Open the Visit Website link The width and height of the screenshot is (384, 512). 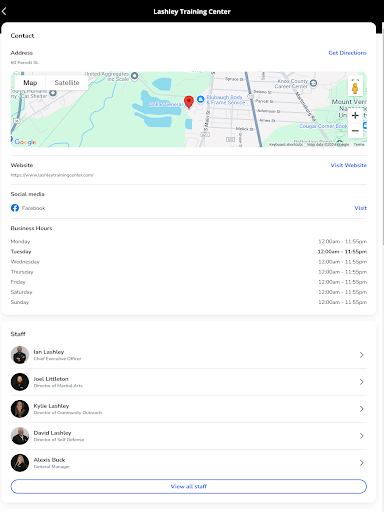tap(348, 165)
